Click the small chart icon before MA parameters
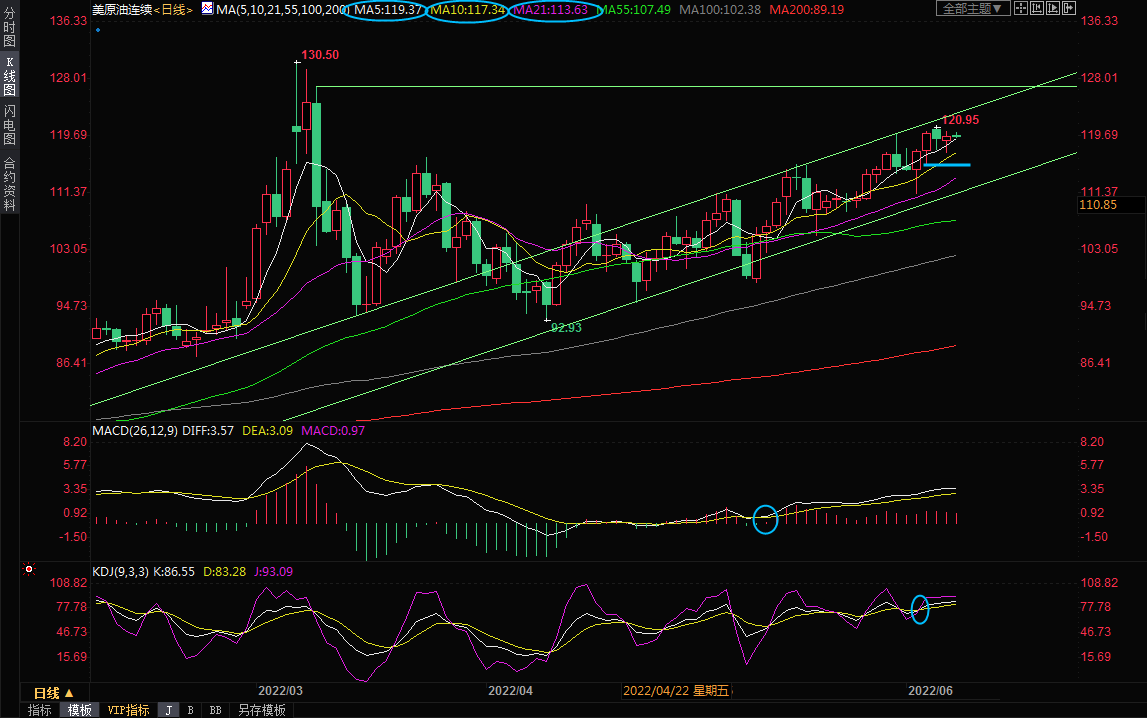The image size is (1147, 718). click(206, 8)
